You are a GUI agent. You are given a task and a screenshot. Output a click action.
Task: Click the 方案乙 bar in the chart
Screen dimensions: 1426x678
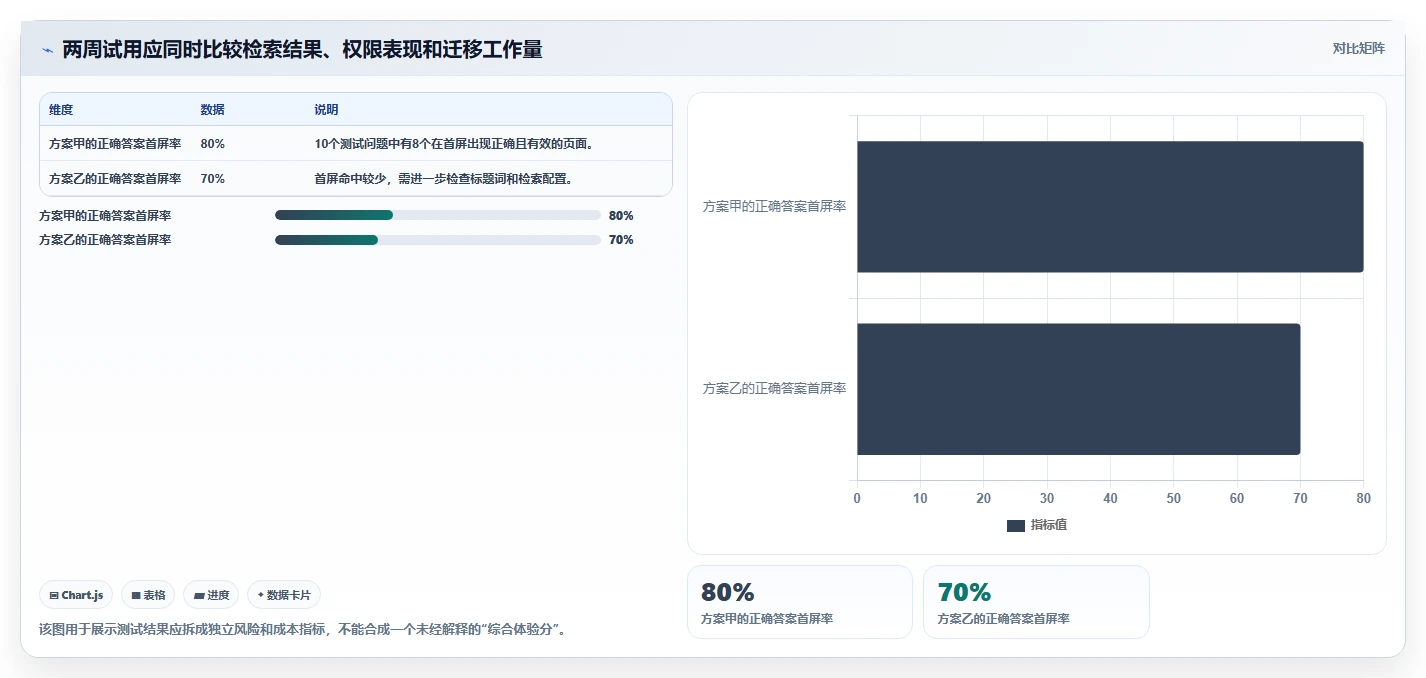click(x=1078, y=389)
